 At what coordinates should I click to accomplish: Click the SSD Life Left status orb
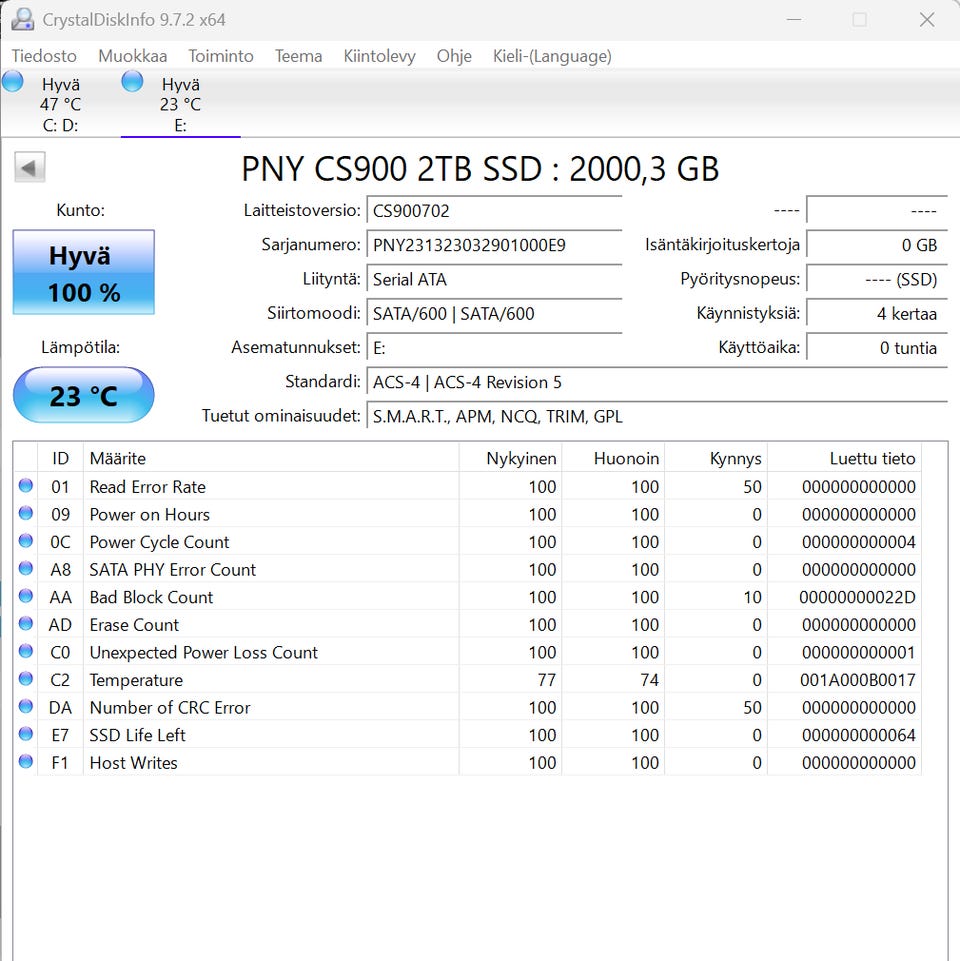[25, 735]
